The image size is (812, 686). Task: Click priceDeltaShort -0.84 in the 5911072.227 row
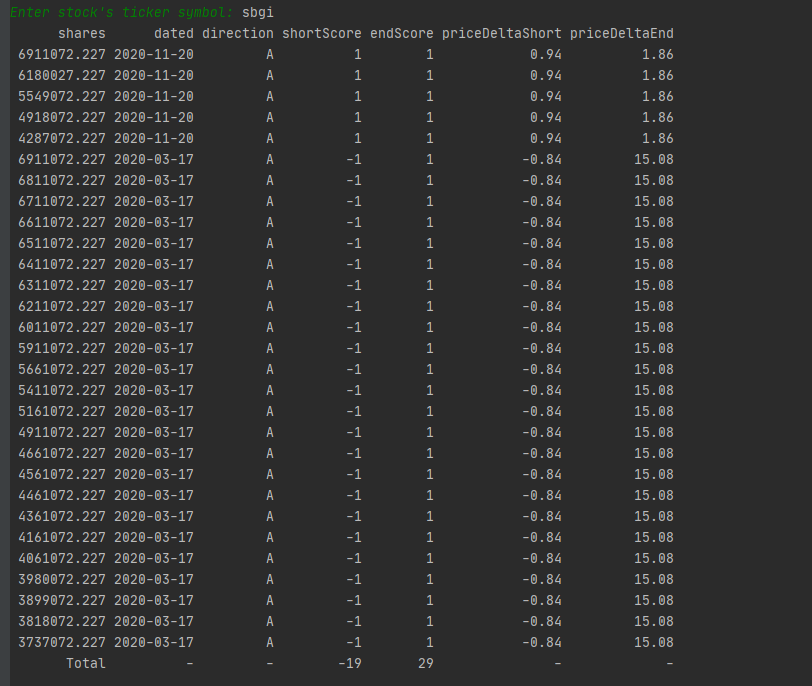click(x=542, y=348)
